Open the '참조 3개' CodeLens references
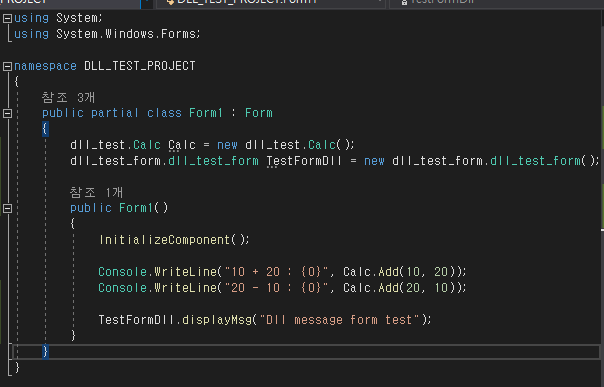 (68, 97)
